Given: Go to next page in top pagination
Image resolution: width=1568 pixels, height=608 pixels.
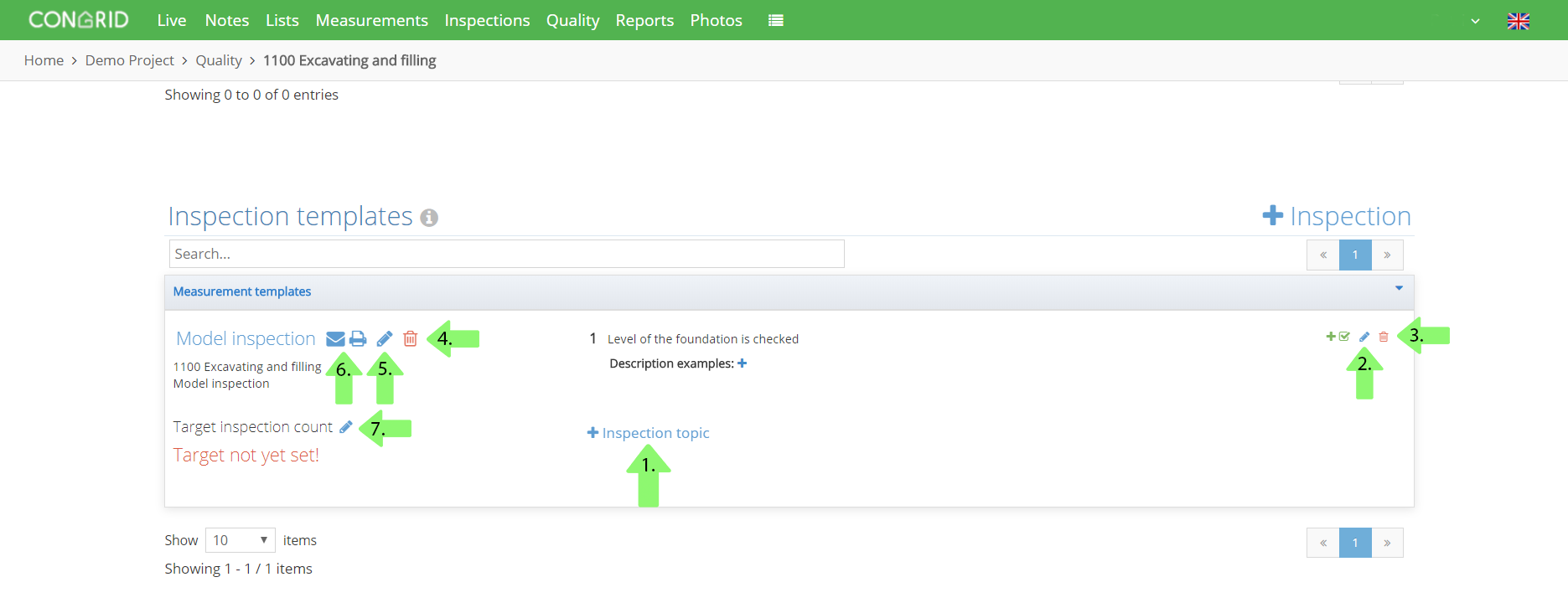Looking at the screenshot, I should tap(1387, 255).
